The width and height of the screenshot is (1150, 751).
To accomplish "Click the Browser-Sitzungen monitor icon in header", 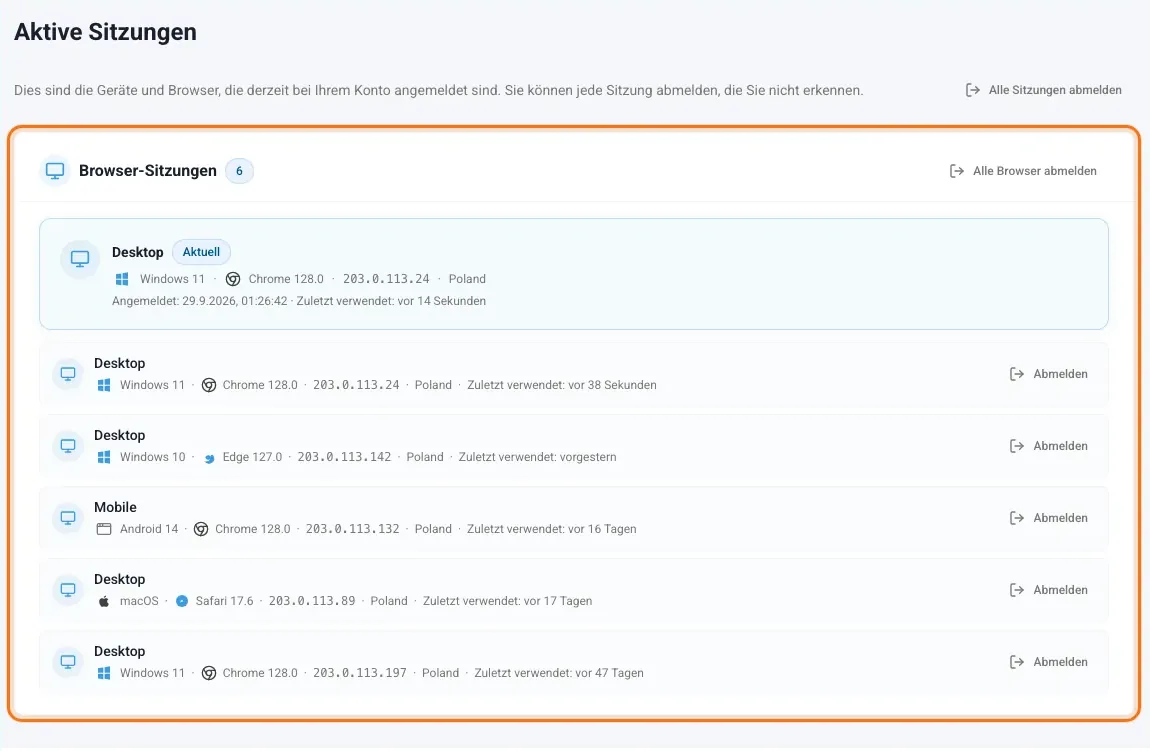I will pyautogui.click(x=55, y=171).
